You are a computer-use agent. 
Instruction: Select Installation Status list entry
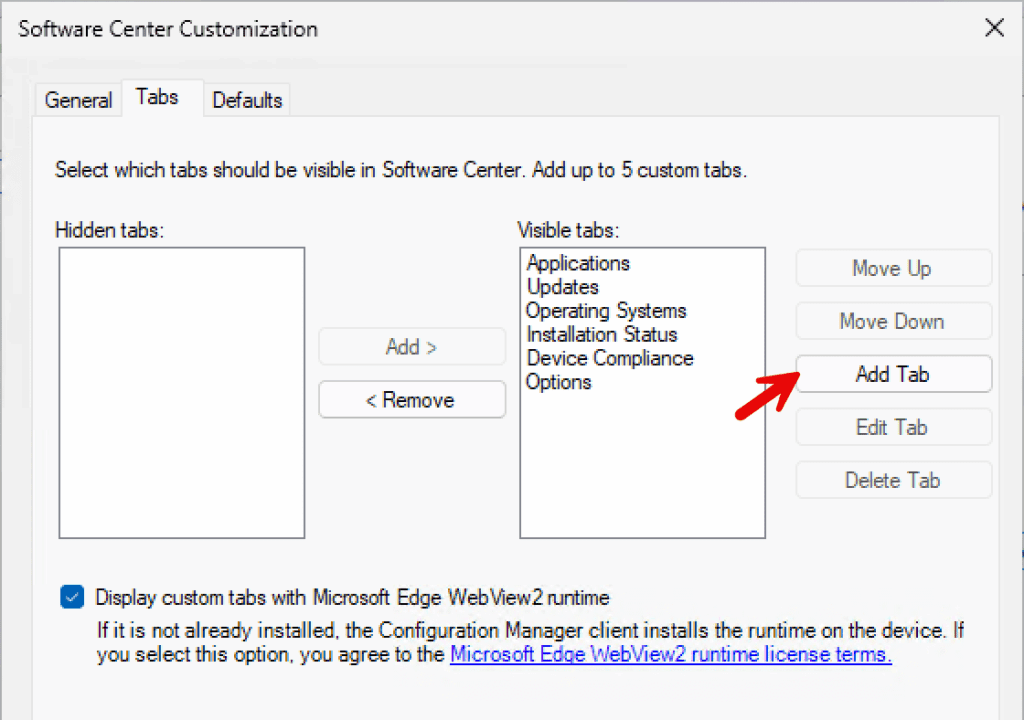point(601,334)
